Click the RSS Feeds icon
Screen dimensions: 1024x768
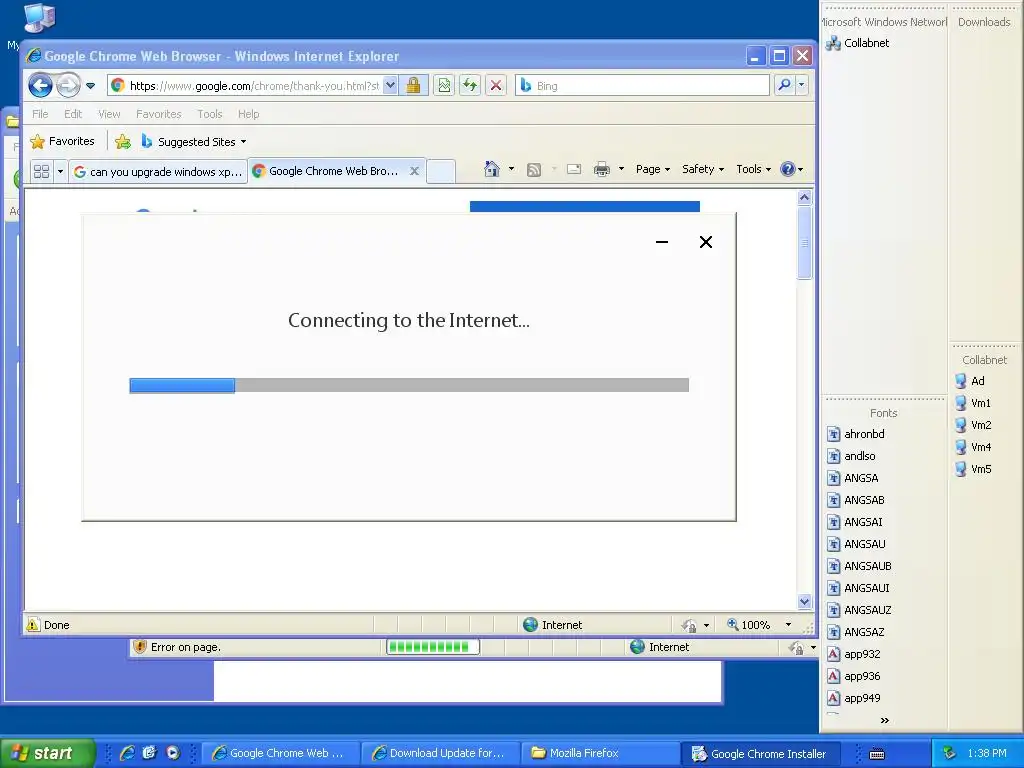pyautogui.click(x=534, y=170)
